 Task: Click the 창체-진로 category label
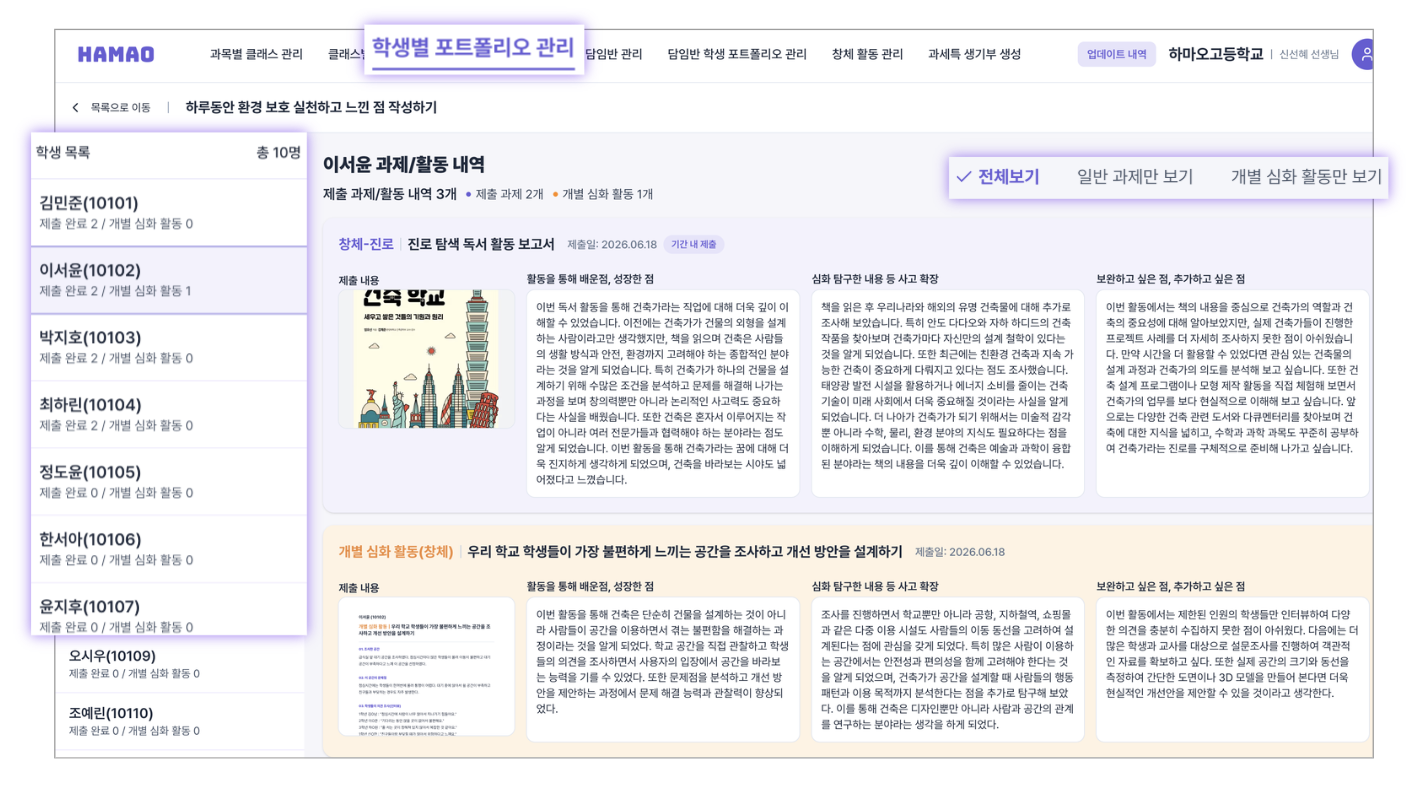click(x=366, y=244)
